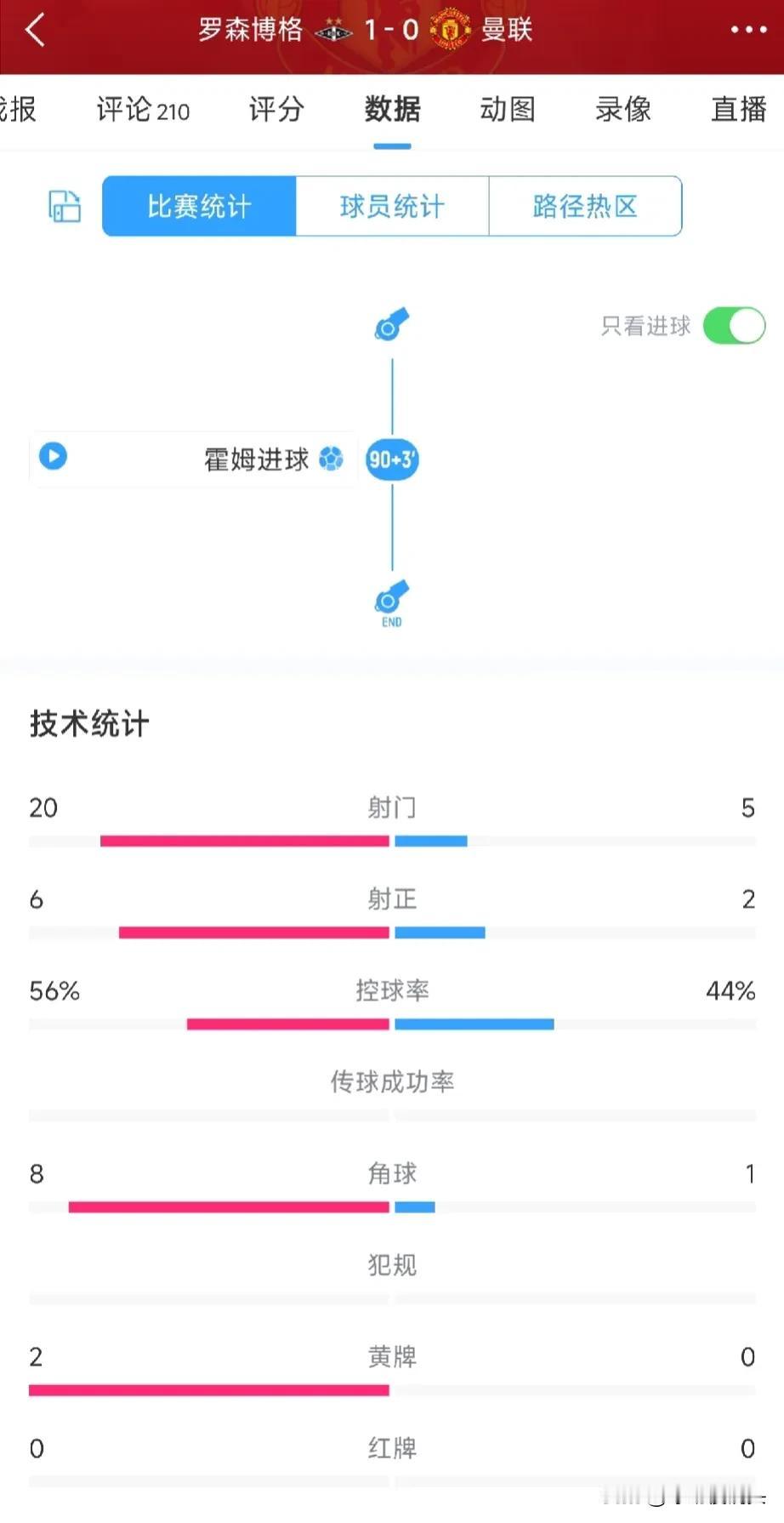
Task: Switch to the 评分 tab
Action: (276, 110)
